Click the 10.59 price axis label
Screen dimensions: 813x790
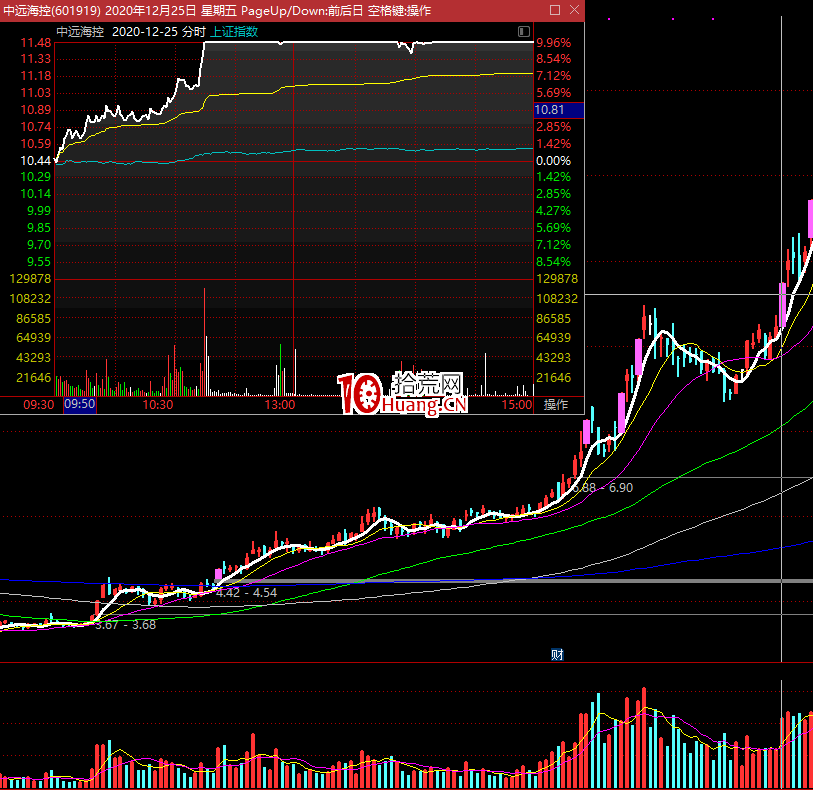click(36, 144)
